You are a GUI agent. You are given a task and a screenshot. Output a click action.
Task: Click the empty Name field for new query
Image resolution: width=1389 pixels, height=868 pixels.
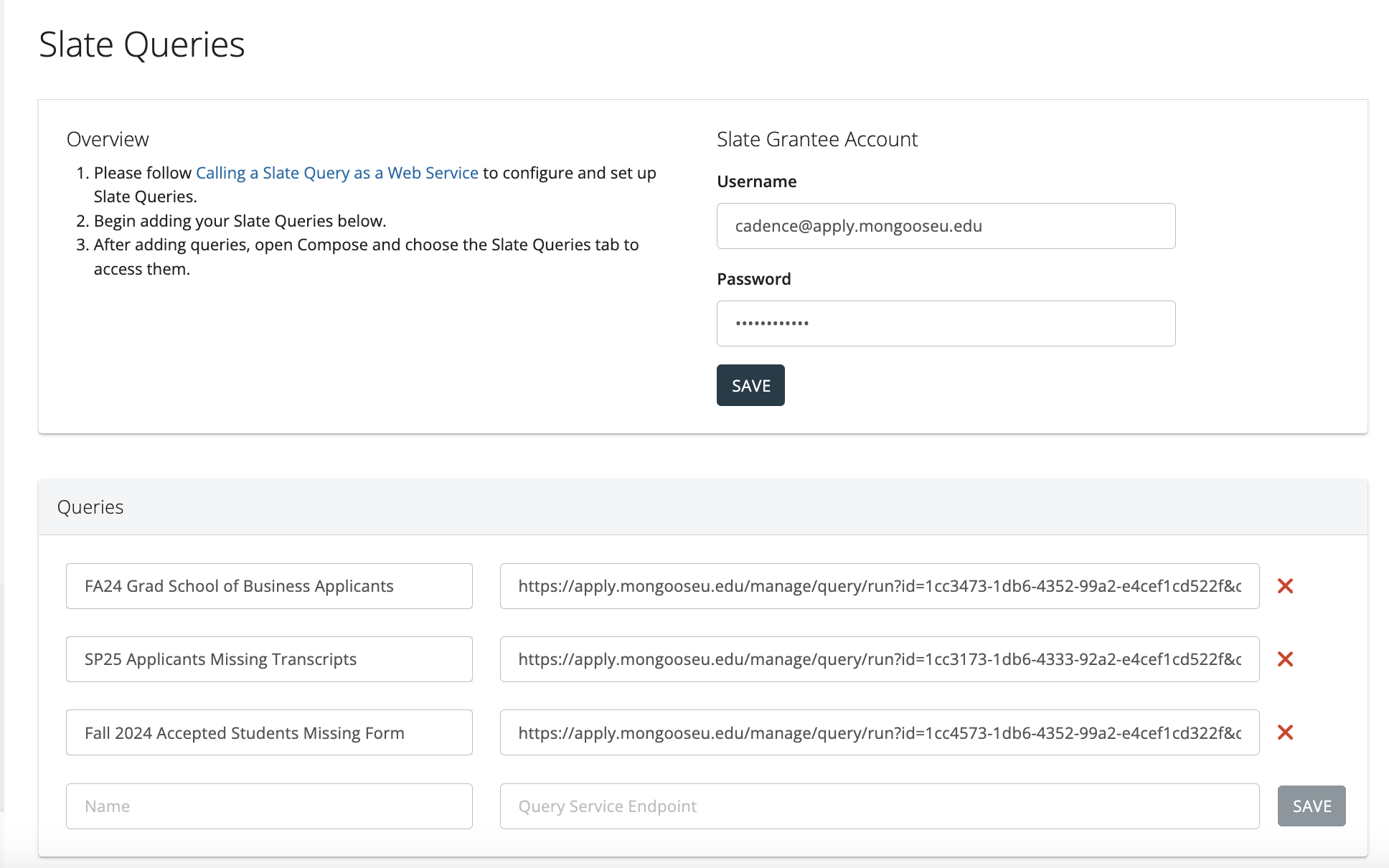pos(269,806)
